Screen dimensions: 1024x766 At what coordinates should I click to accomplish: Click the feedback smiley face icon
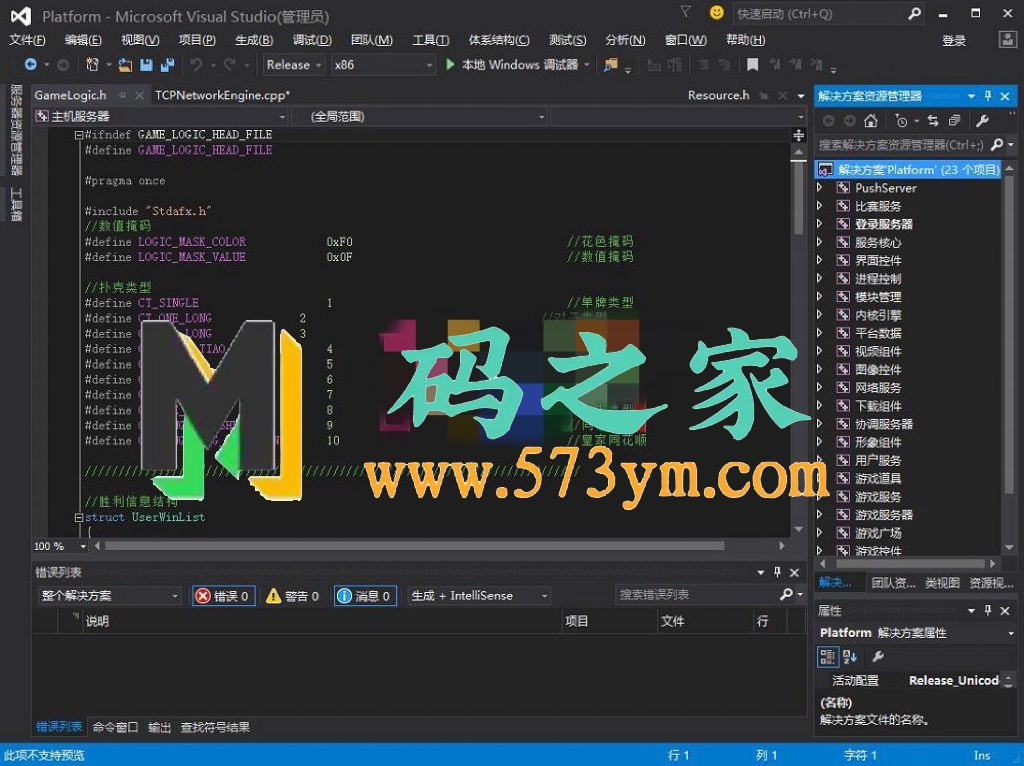717,13
